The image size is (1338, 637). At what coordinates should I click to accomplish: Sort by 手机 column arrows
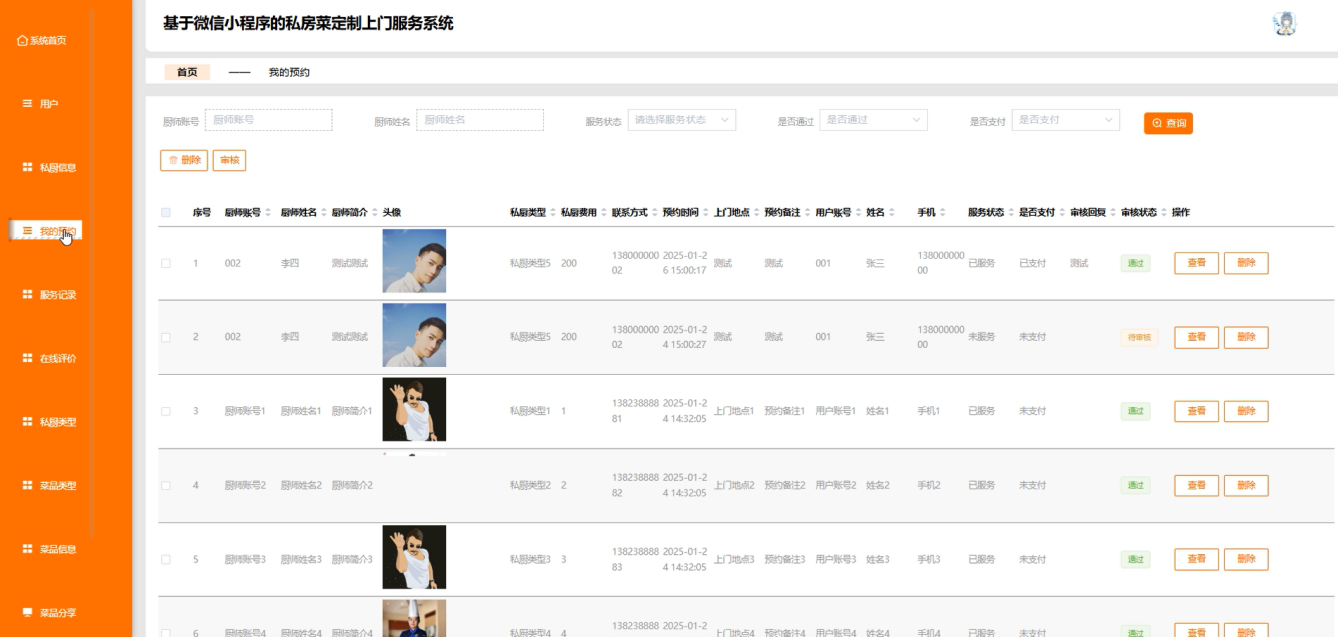click(x=943, y=212)
